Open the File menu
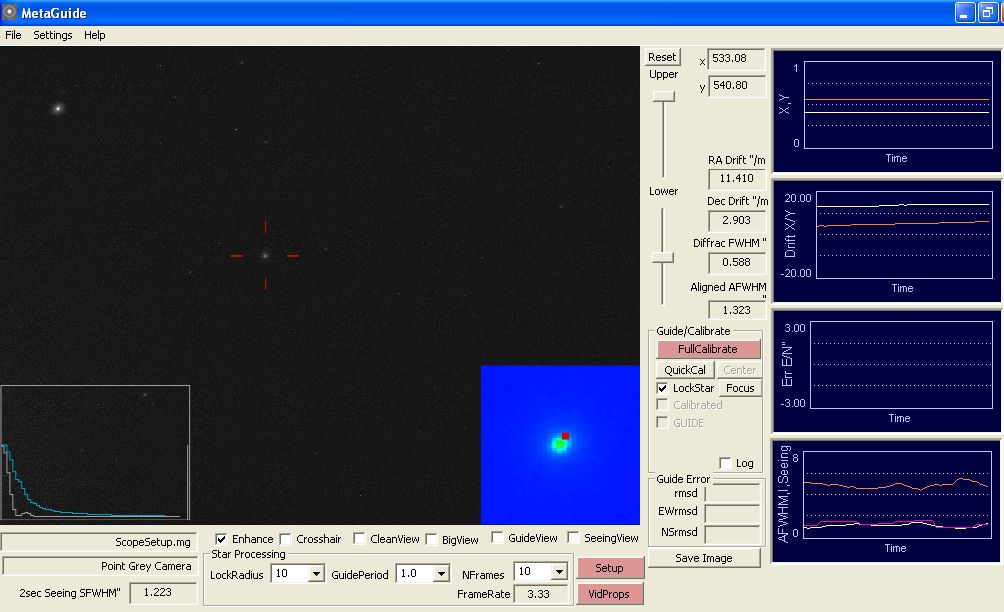1004x612 pixels. coord(13,35)
